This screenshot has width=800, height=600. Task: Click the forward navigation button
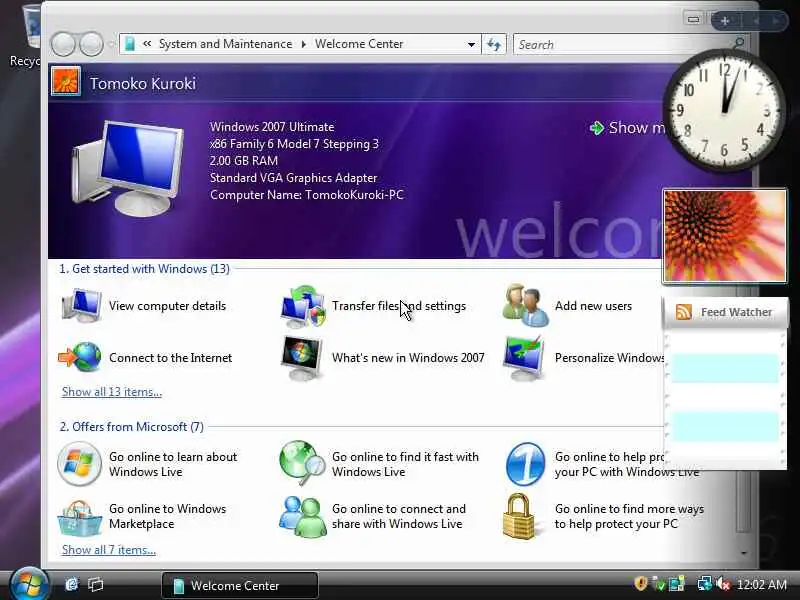[91, 44]
